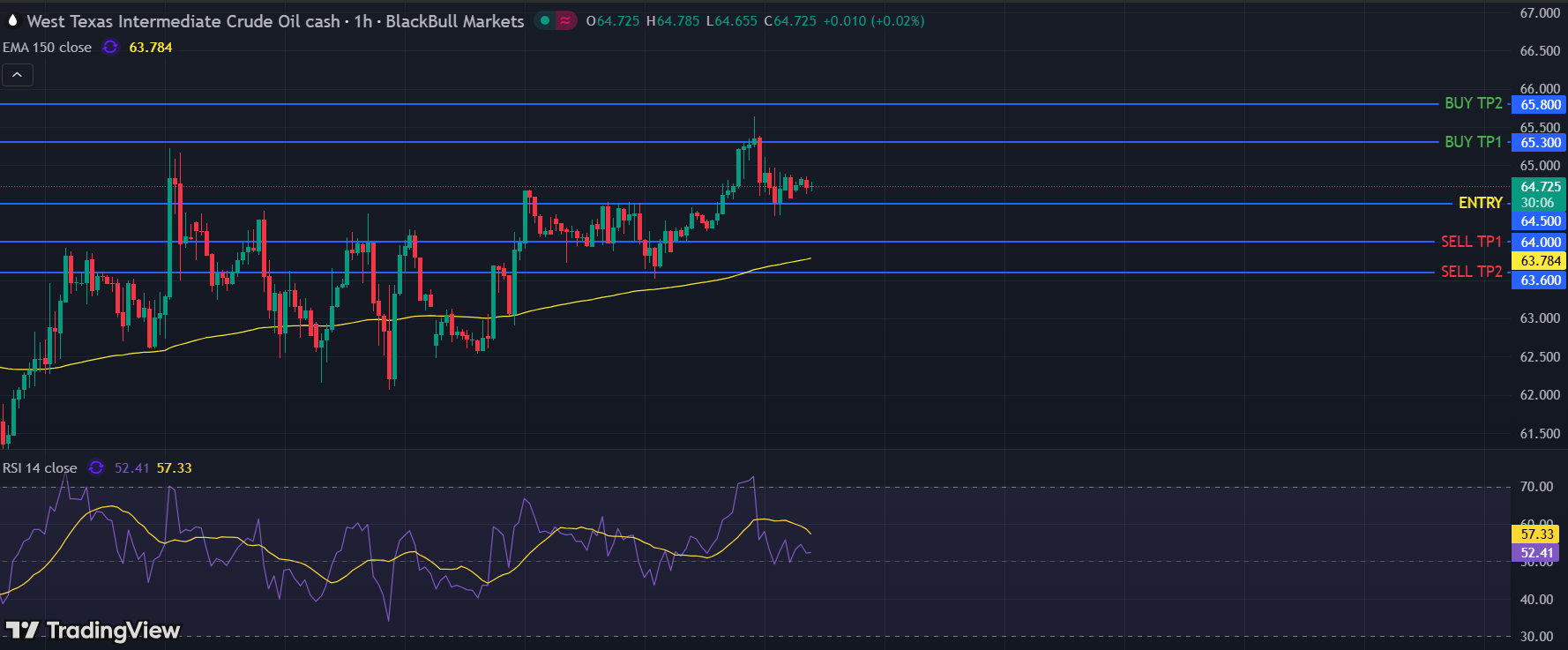The image size is (1568, 650).
Task: Click the RSI 14 refresh icon
Action: [x=96, y=468]
